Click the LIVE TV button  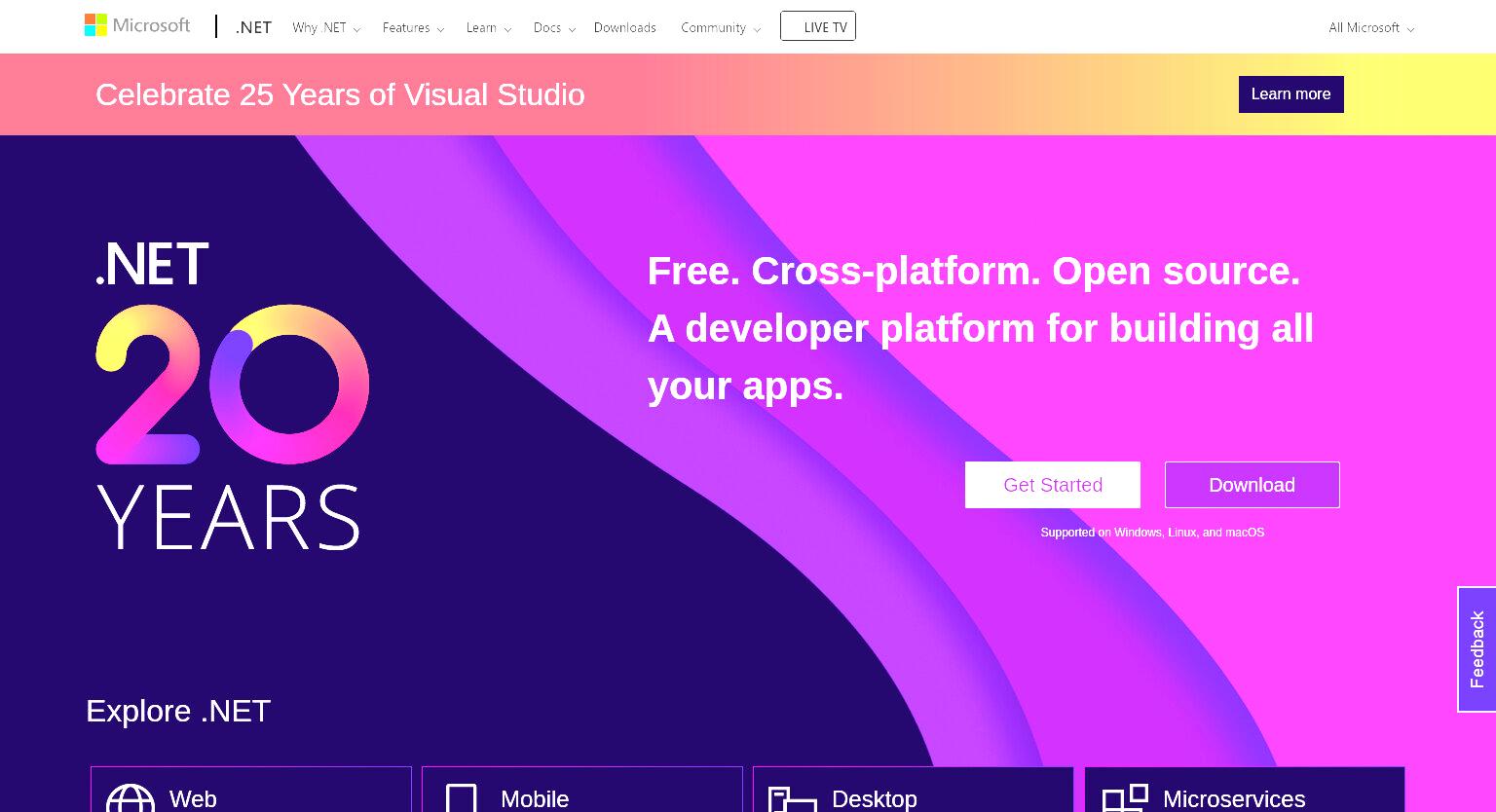pyautogui.click(x=818, y=26)
